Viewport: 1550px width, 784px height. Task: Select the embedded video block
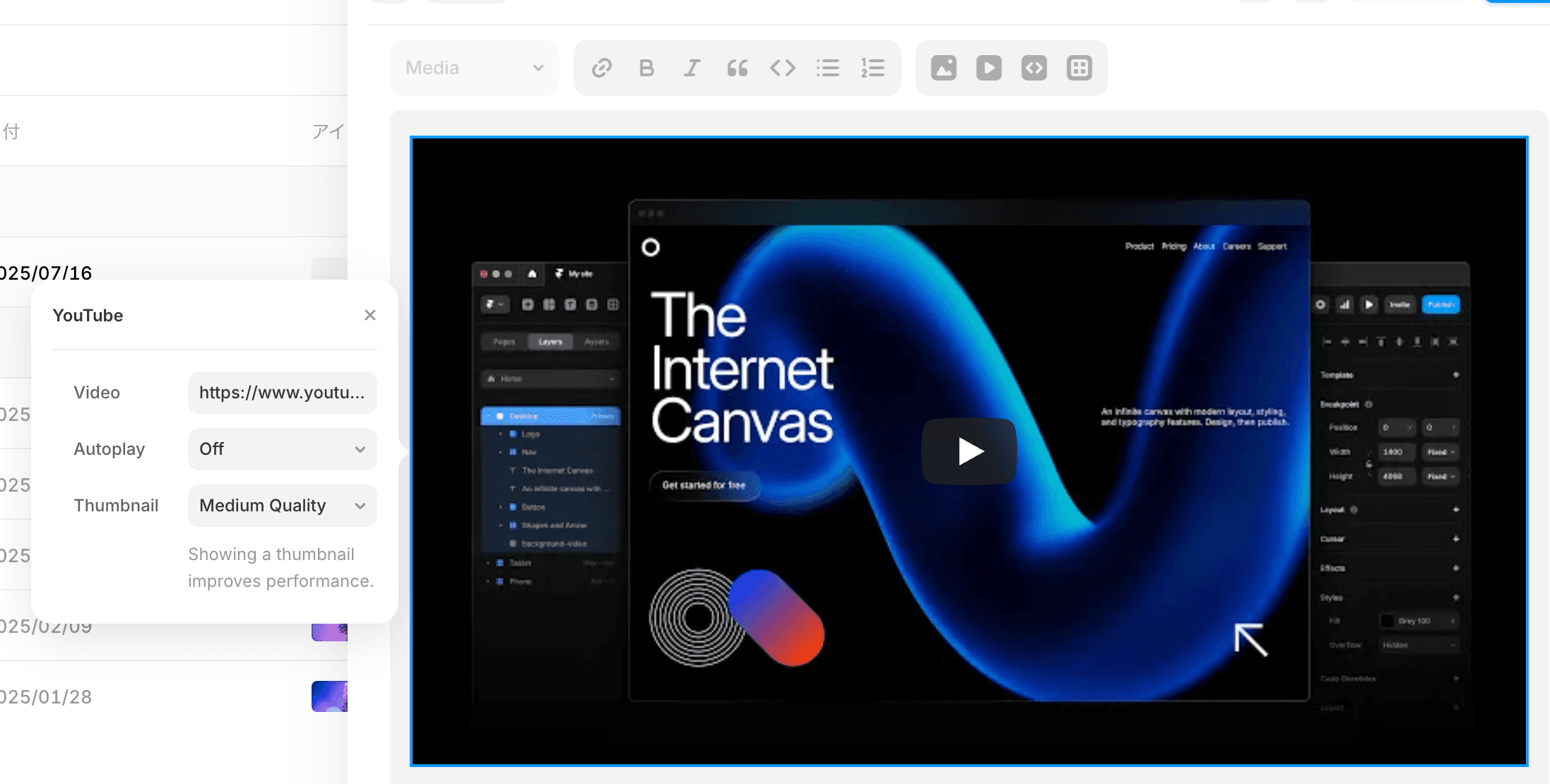(969, 451)
